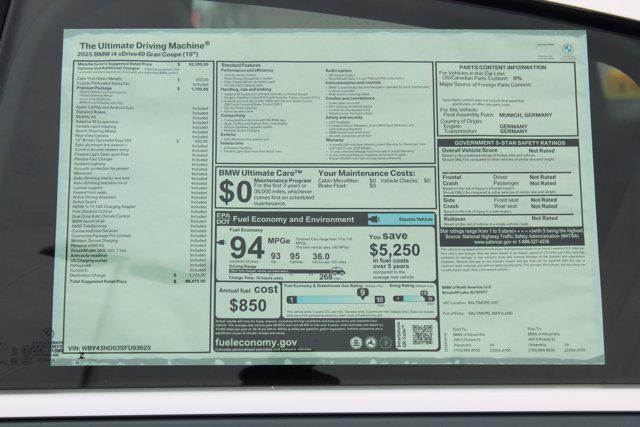Viewport: 640px width, 427px height.
Task: Click the '93' city rating
Action: pos(276,256)
